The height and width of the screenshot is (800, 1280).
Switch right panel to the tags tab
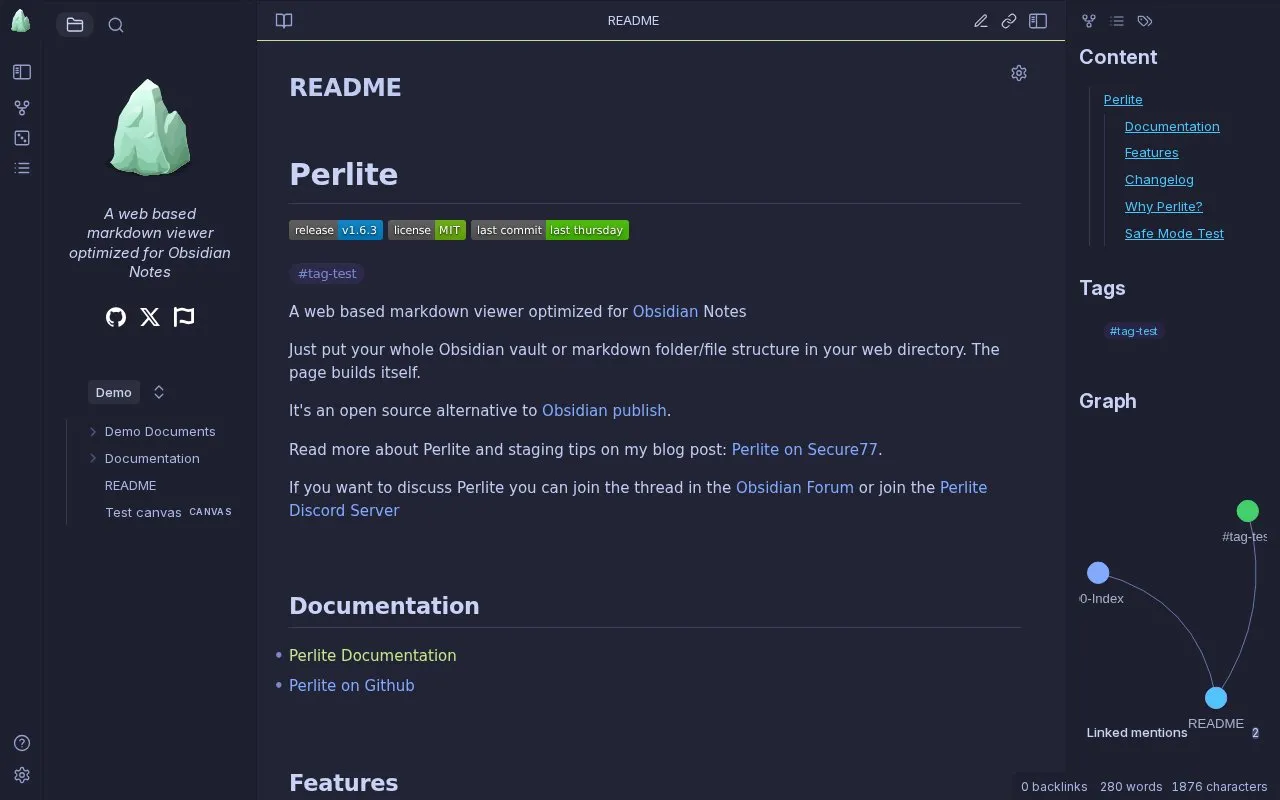point(1145,21)
